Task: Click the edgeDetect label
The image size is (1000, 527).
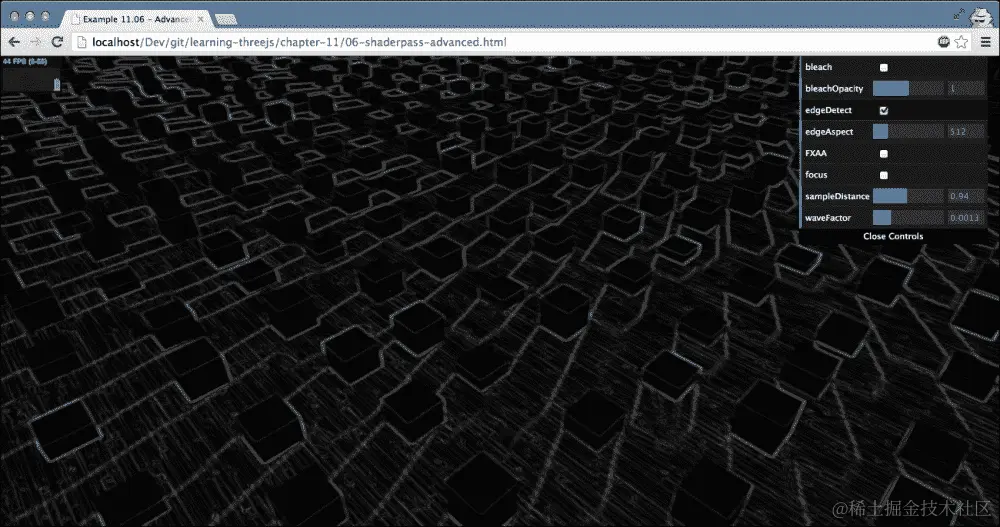Action: 828,110
